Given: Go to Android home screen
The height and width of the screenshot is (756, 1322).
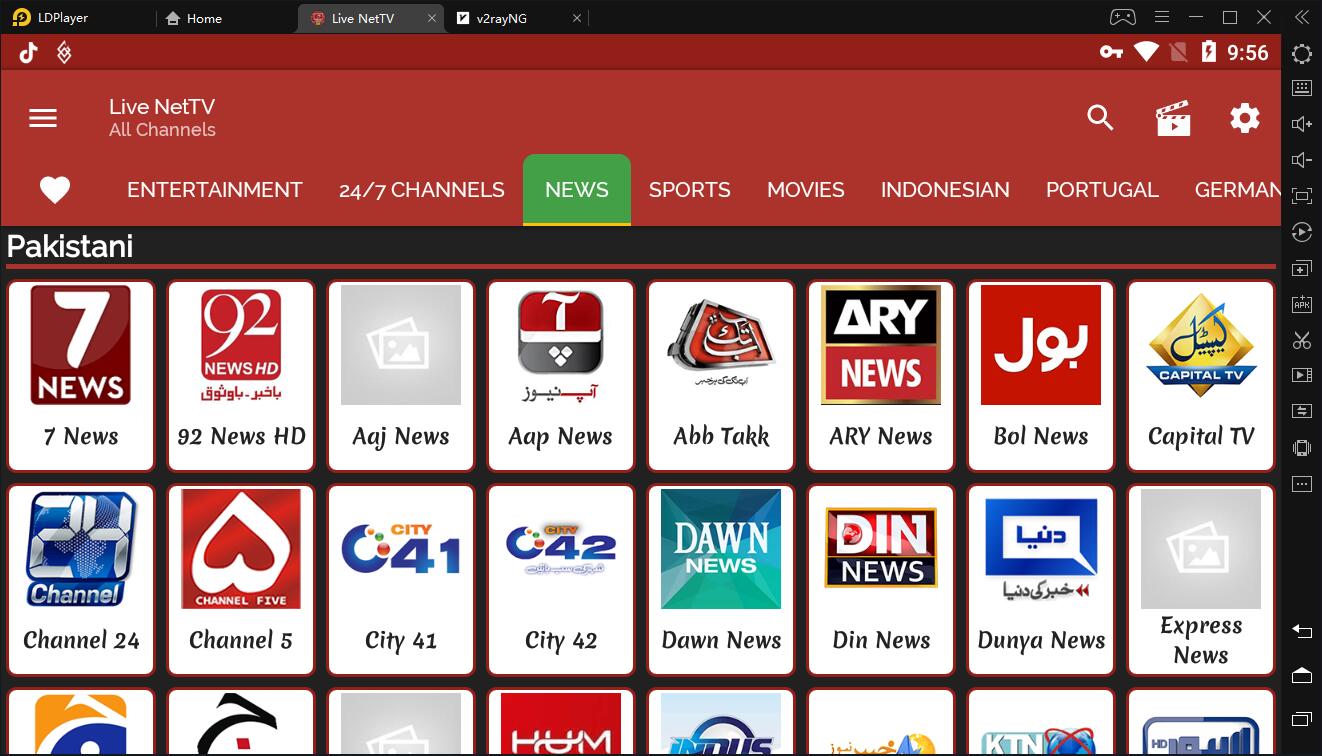Looking at the screenshot, I should (x=1302, y=676).
